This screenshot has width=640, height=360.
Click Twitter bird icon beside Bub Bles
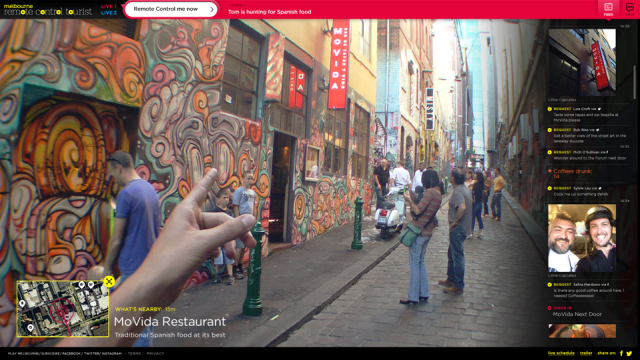[x=598, y=130]
